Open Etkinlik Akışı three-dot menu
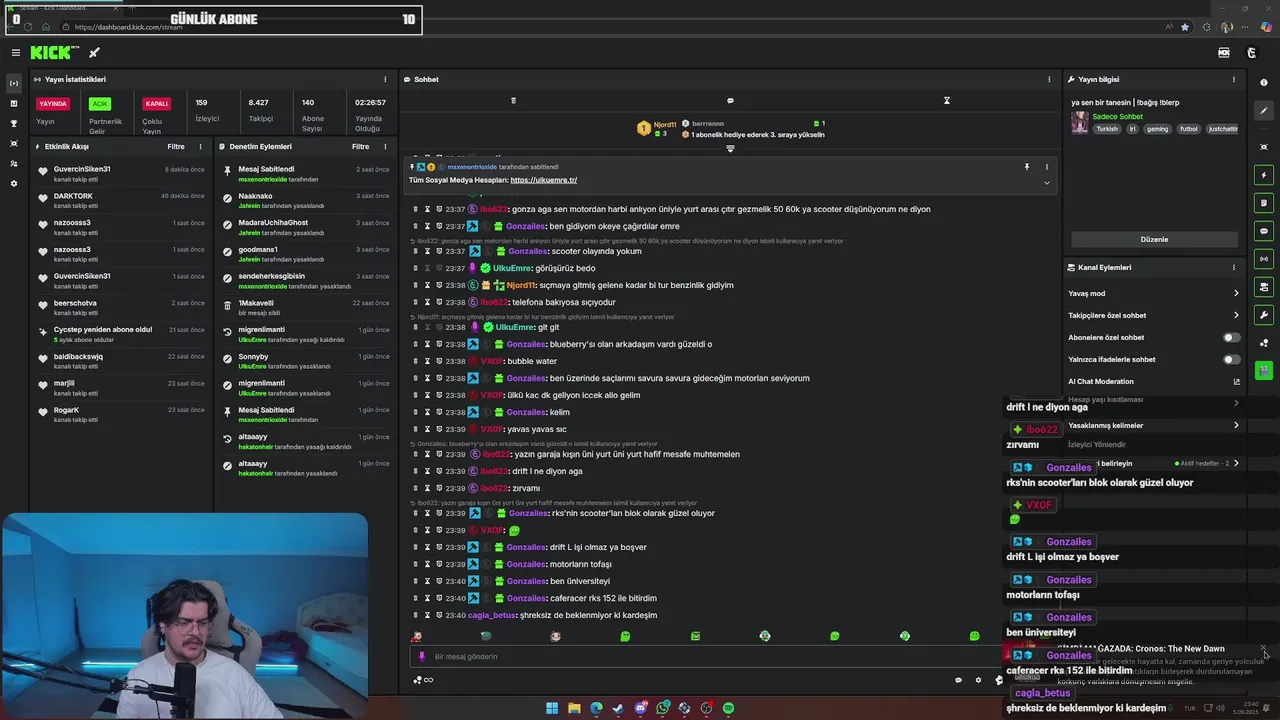Viewport: 1280px width, 720px height. tap(200, 146)
